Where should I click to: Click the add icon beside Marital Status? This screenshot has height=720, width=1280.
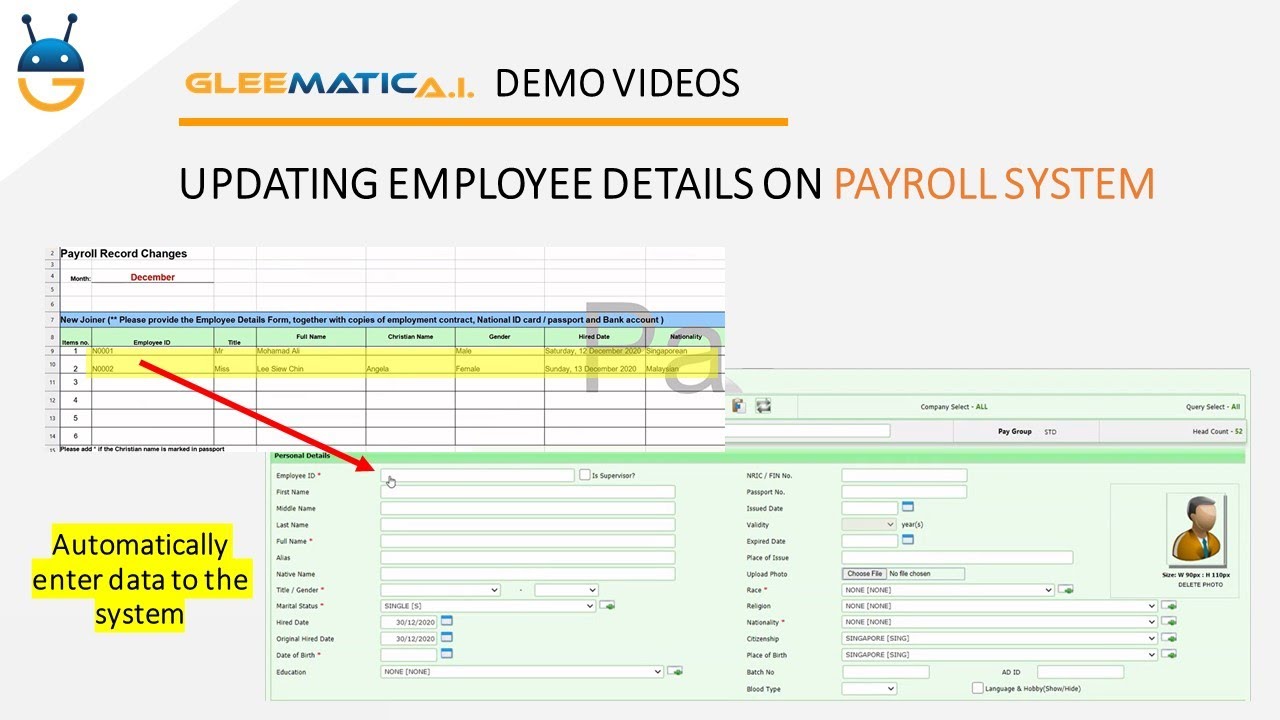click(607, 606)
